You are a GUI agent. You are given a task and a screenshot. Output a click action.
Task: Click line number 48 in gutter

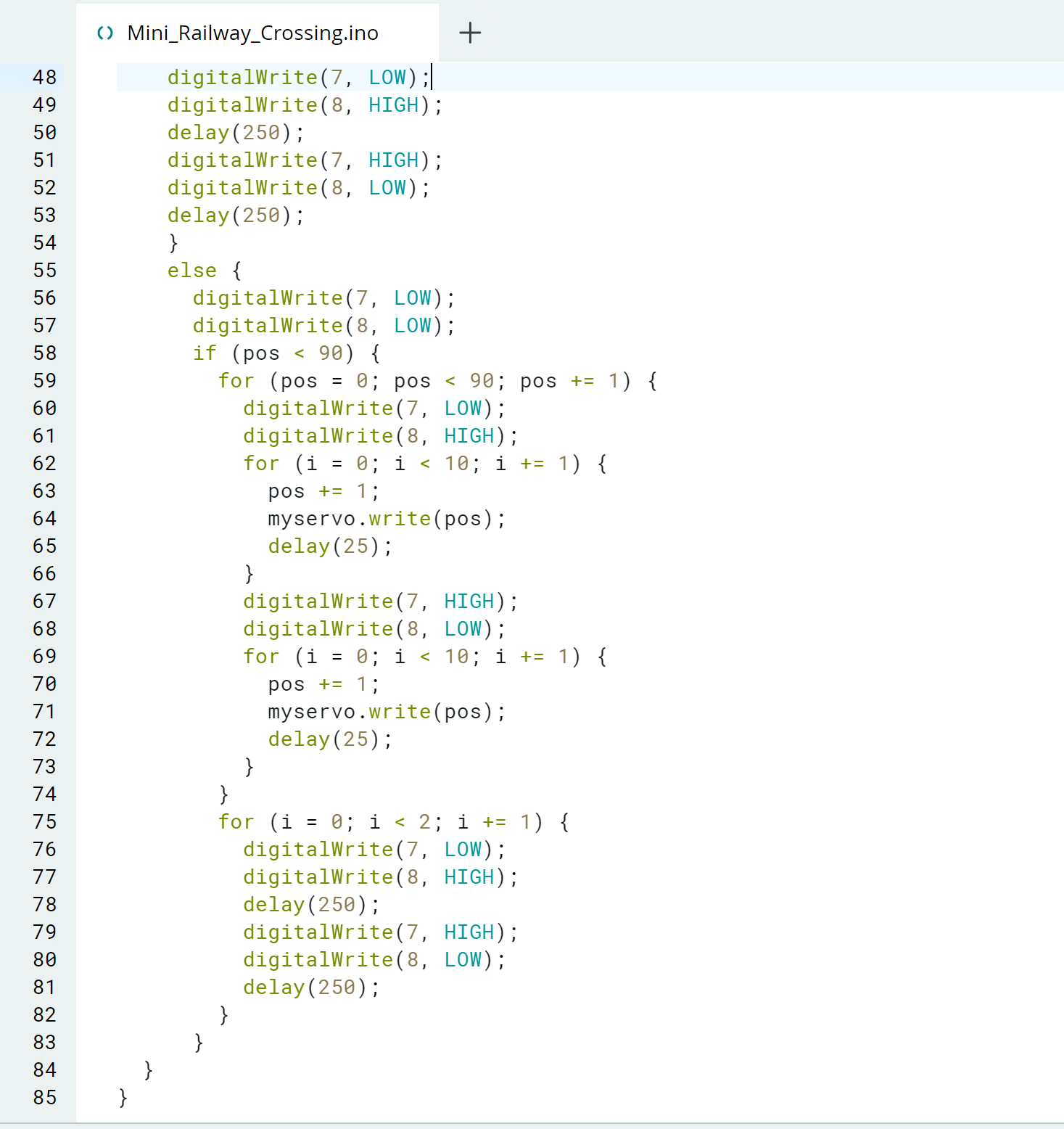point(44,77)
